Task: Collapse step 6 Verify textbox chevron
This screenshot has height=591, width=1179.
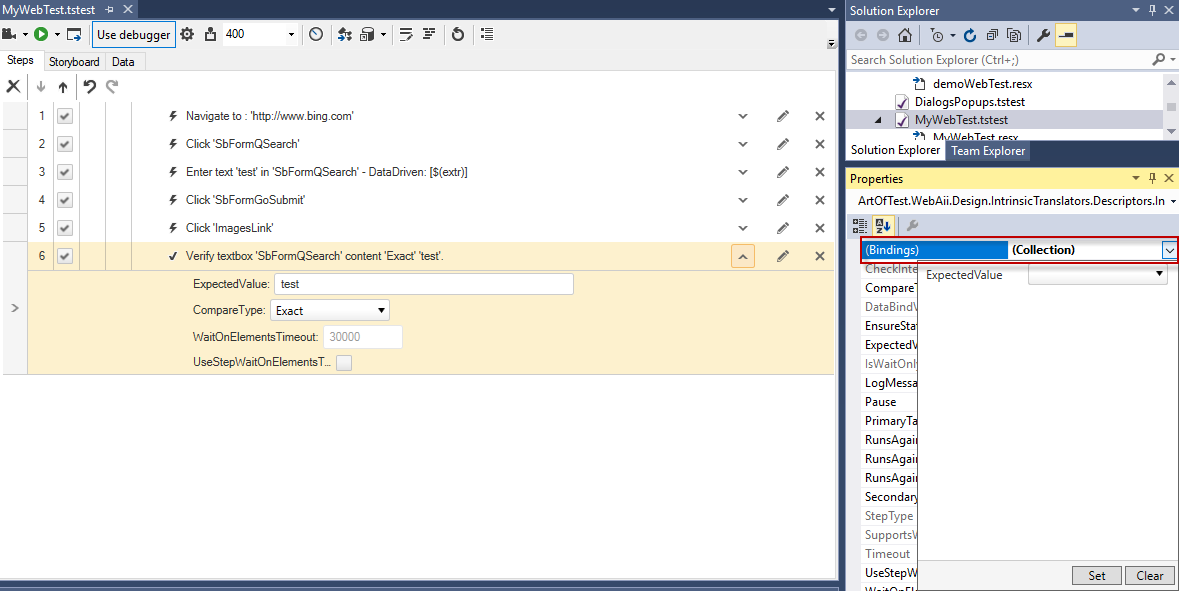Action: pyautogui.click(x=743, y=256)
